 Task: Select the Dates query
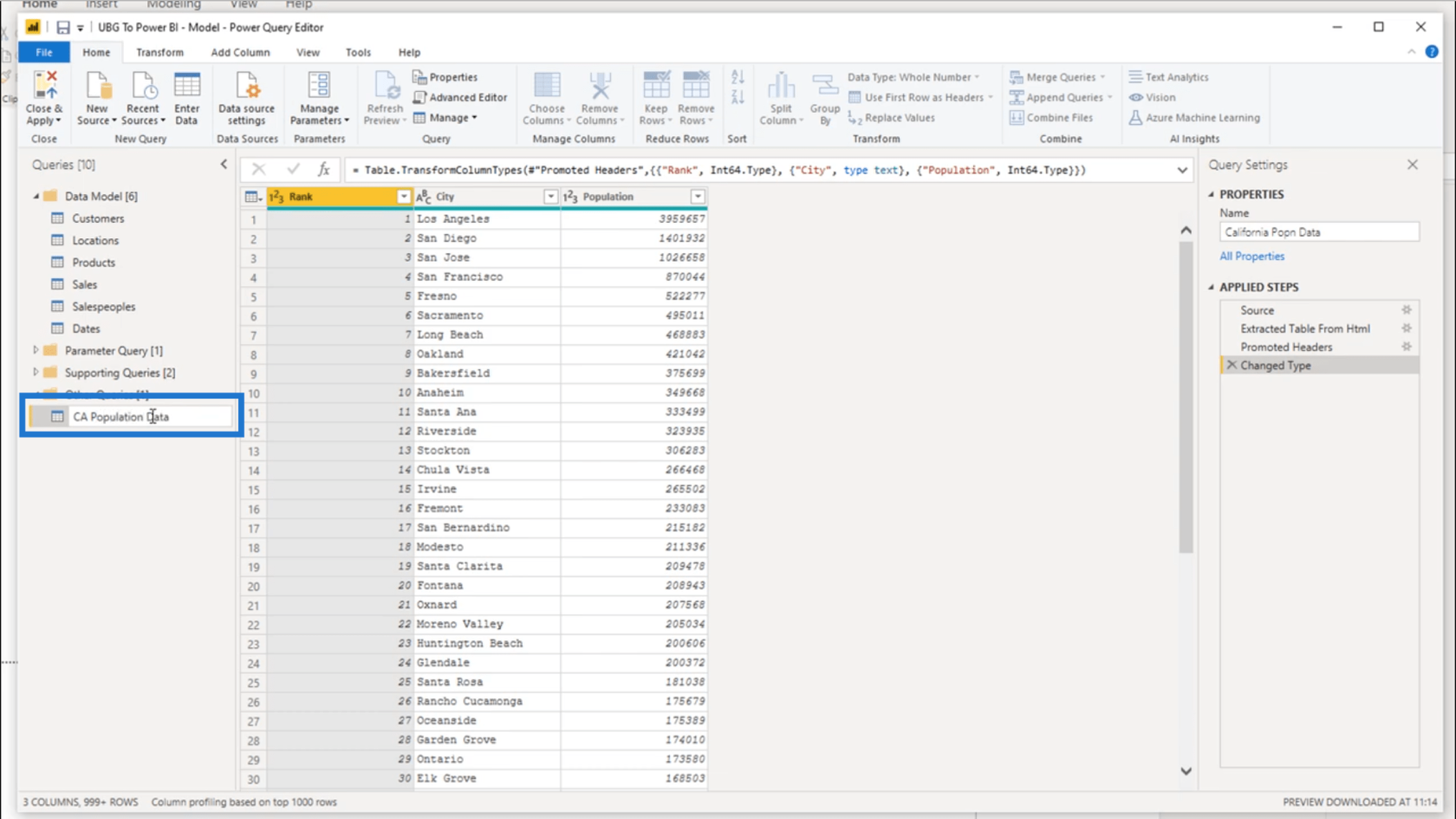point(86,328)
